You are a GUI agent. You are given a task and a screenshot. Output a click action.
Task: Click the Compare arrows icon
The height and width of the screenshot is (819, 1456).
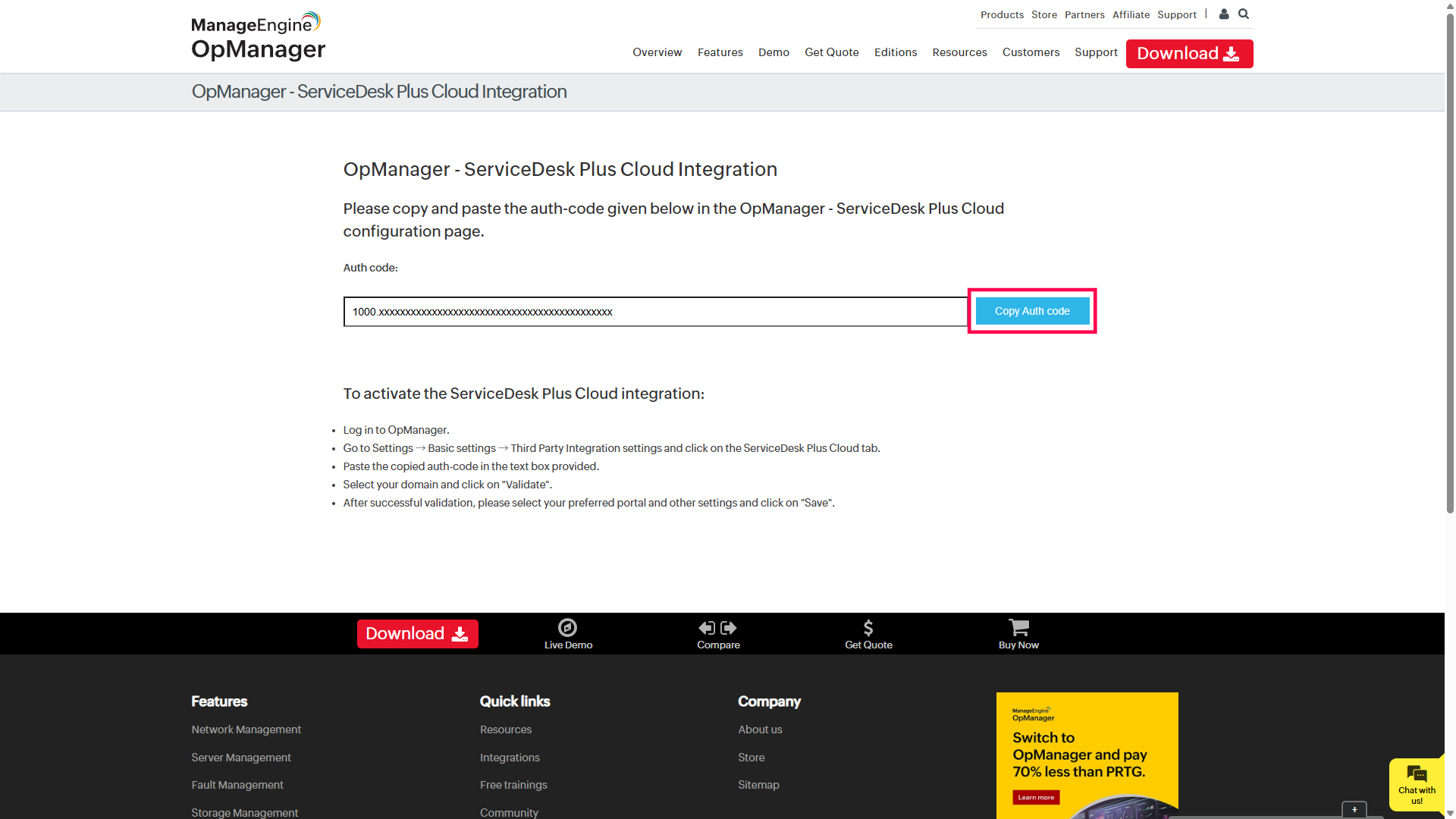[717, 628]
